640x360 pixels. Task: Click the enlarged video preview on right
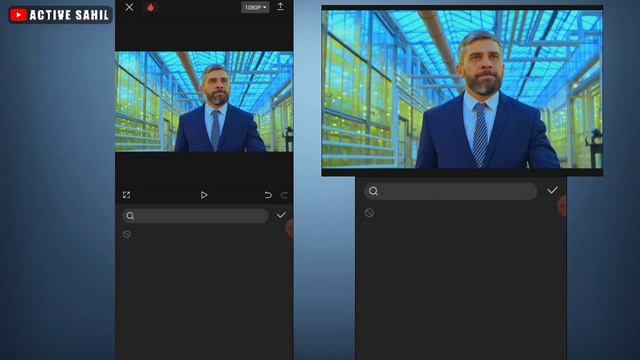point(462,89)
